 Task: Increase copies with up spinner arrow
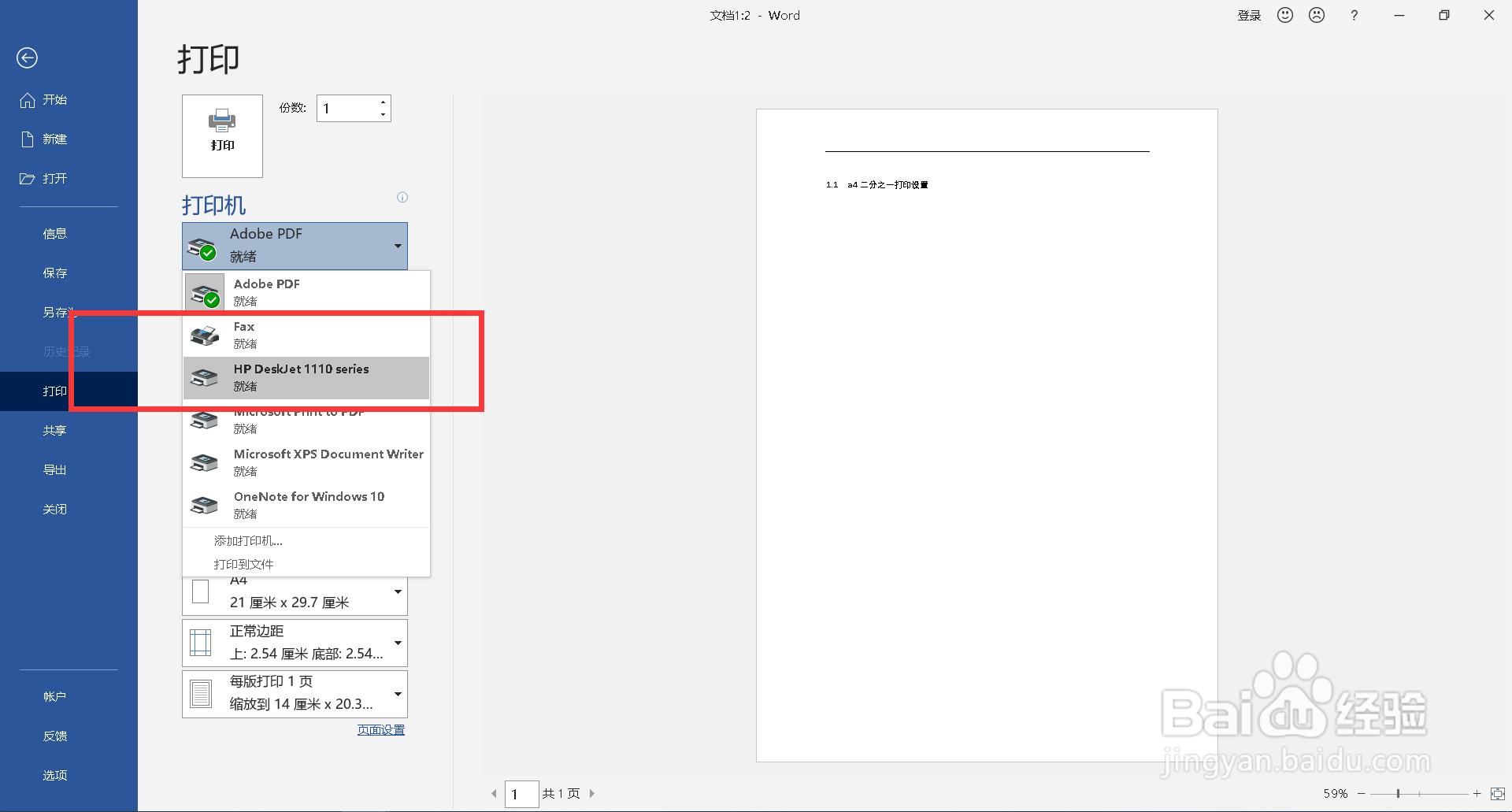click(384, 102)
